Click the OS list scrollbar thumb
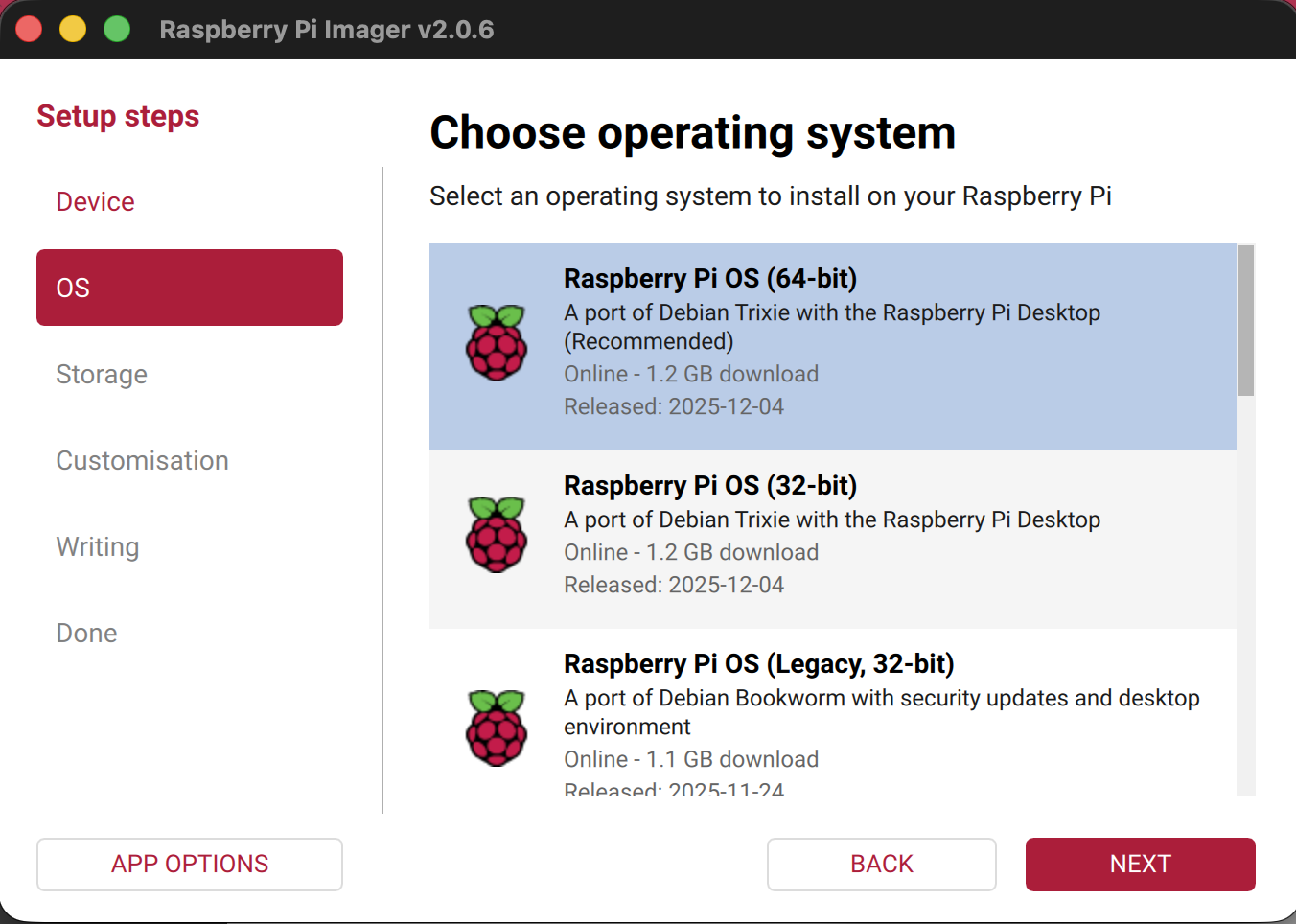The height and width of the screenshot is (924, 1296). (1245, 321)
